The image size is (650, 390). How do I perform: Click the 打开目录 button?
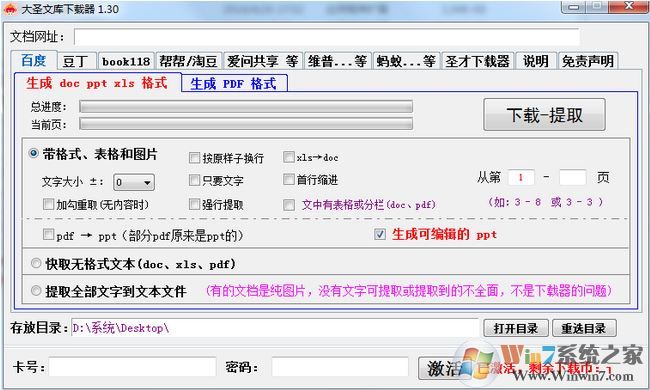(x=516, y=328)
